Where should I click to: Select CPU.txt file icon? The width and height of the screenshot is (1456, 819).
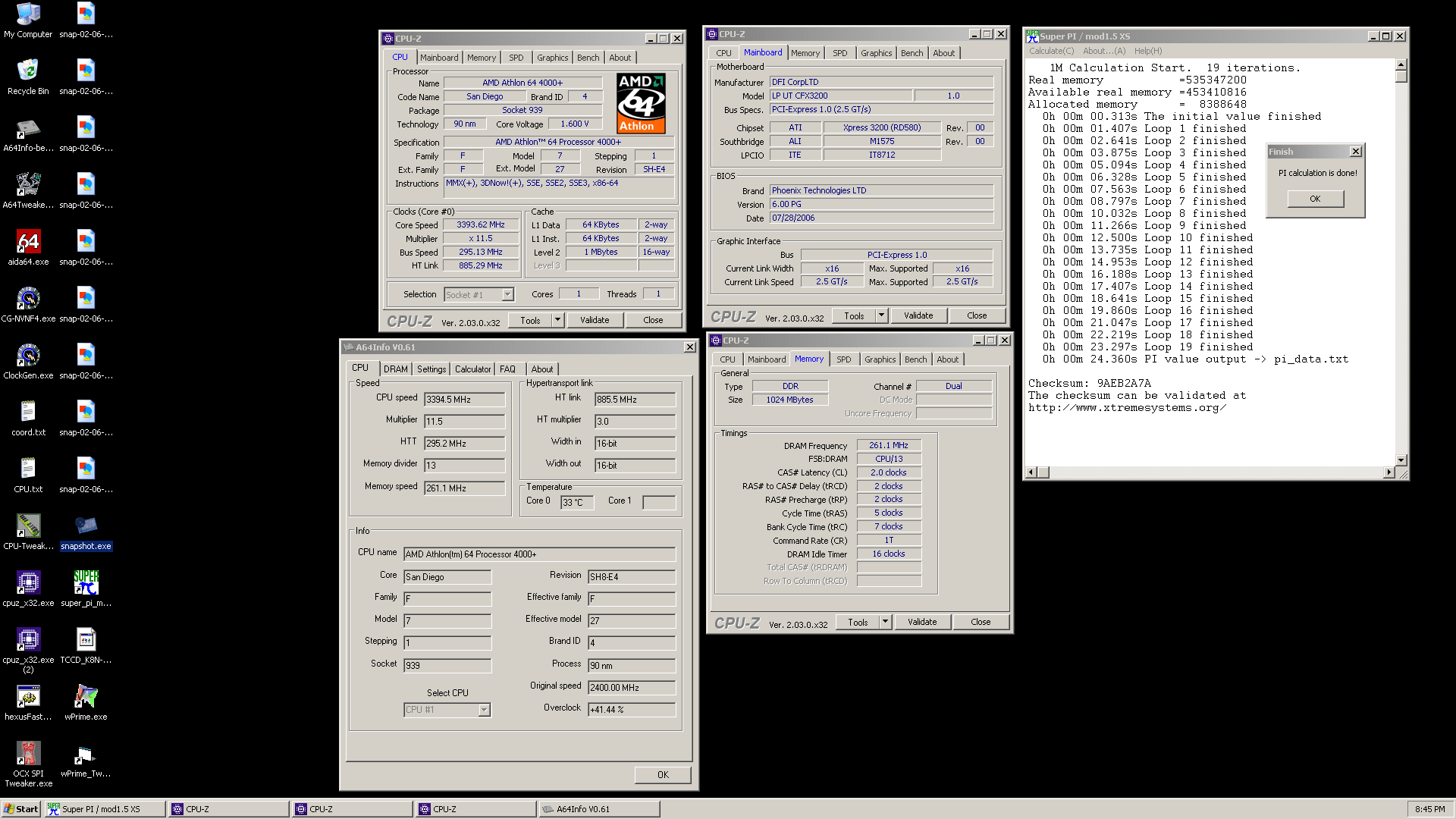(x=28, y=475)
